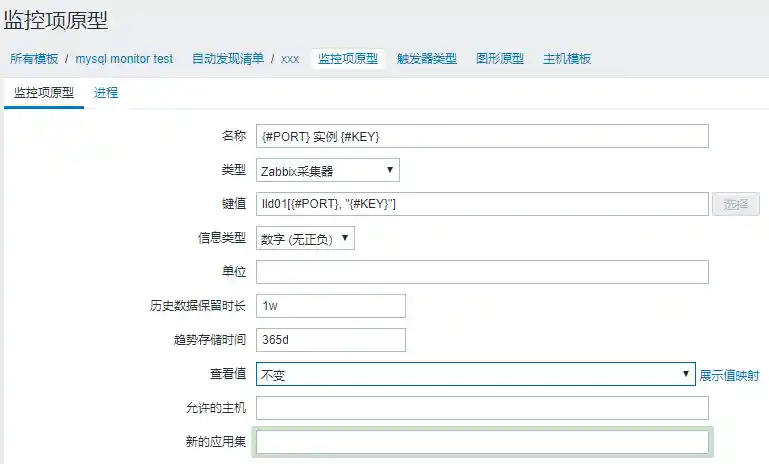The height and width of the screenshot is (464, 769).
Task: Click the 趋势存储时间 field with 365d
Action: [x=330, y=340]
